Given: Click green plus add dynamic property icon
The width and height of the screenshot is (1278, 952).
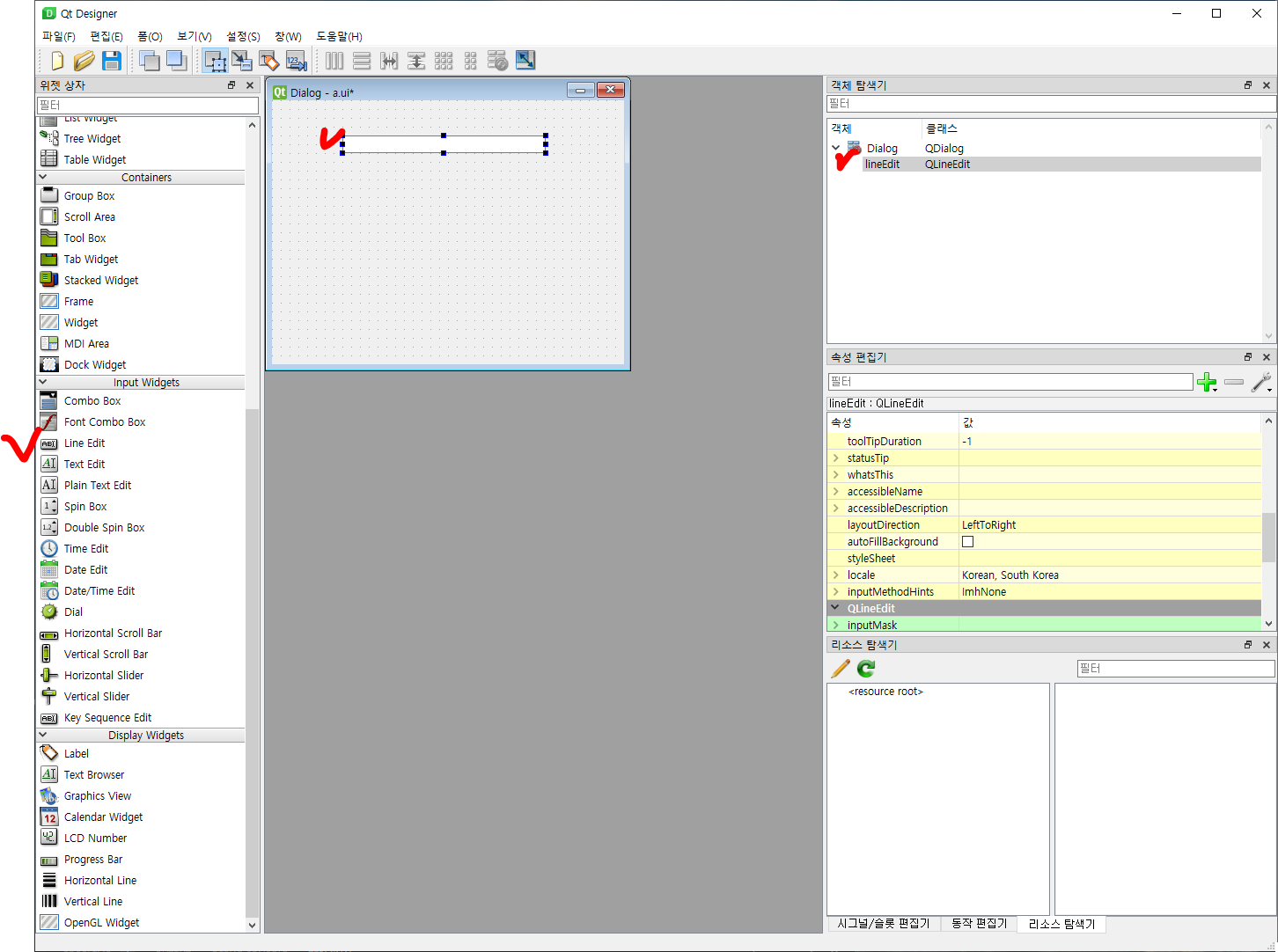Looking at the screenshot, I should [1208, 382].
